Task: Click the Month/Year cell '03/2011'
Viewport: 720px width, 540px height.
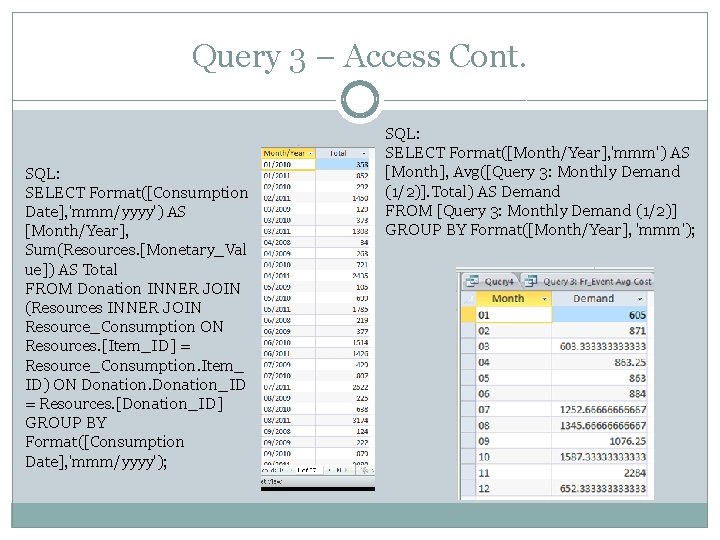Action: (x=288, y=231)
